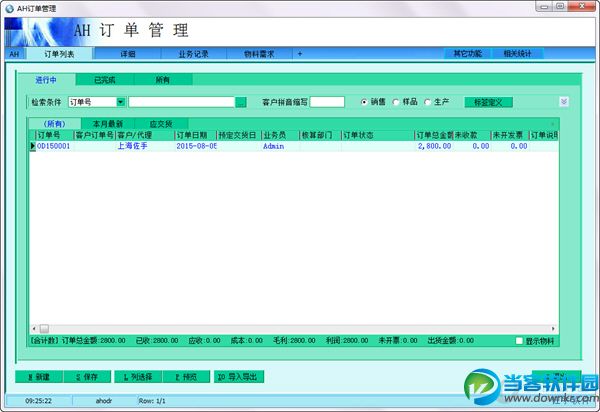Select the 样品 radio button
This screenshot has width=600, height=412.
[x=396, y=102]
